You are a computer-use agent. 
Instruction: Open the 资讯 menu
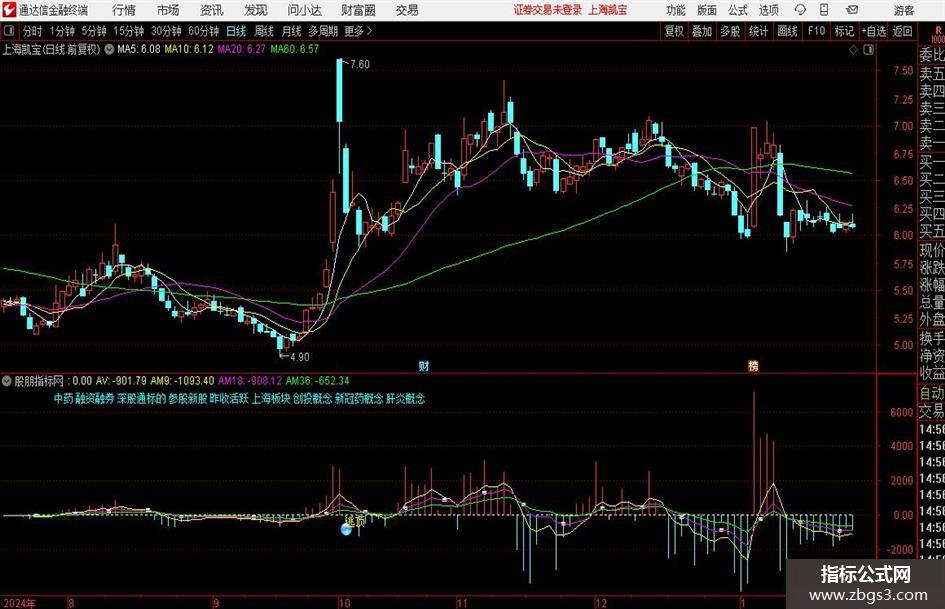coord(212,10)
